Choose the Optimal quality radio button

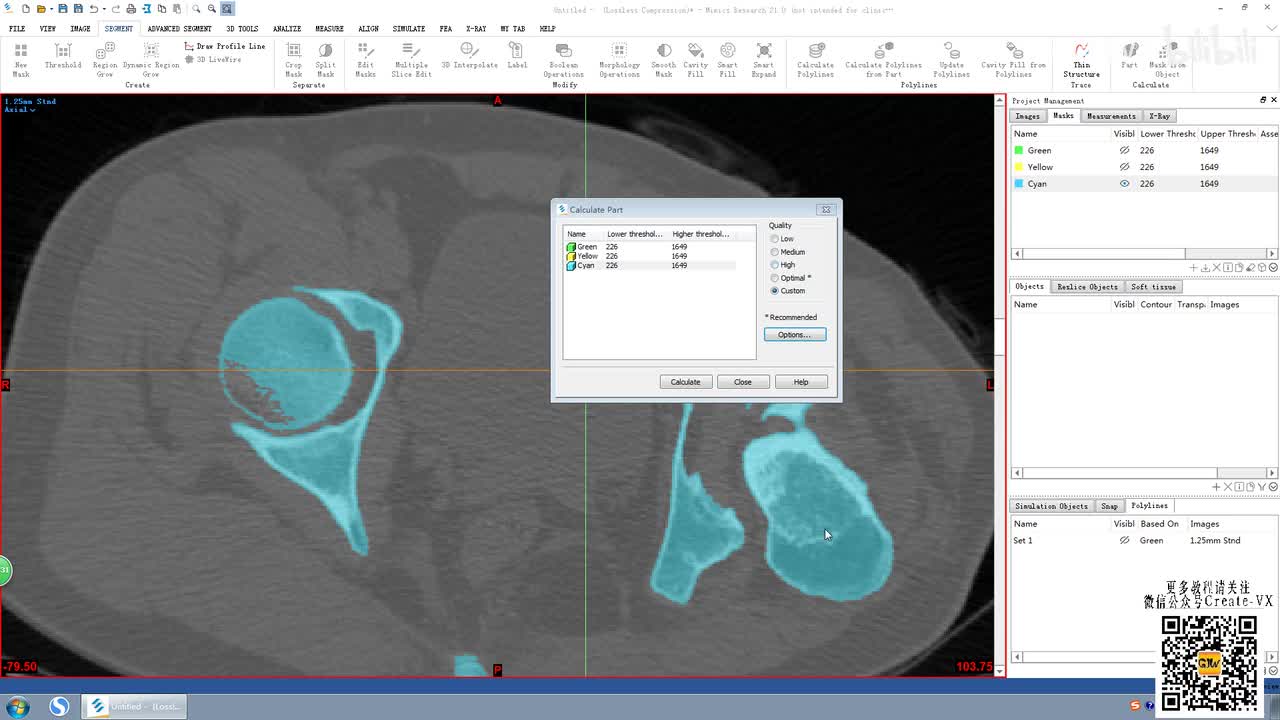775,278
